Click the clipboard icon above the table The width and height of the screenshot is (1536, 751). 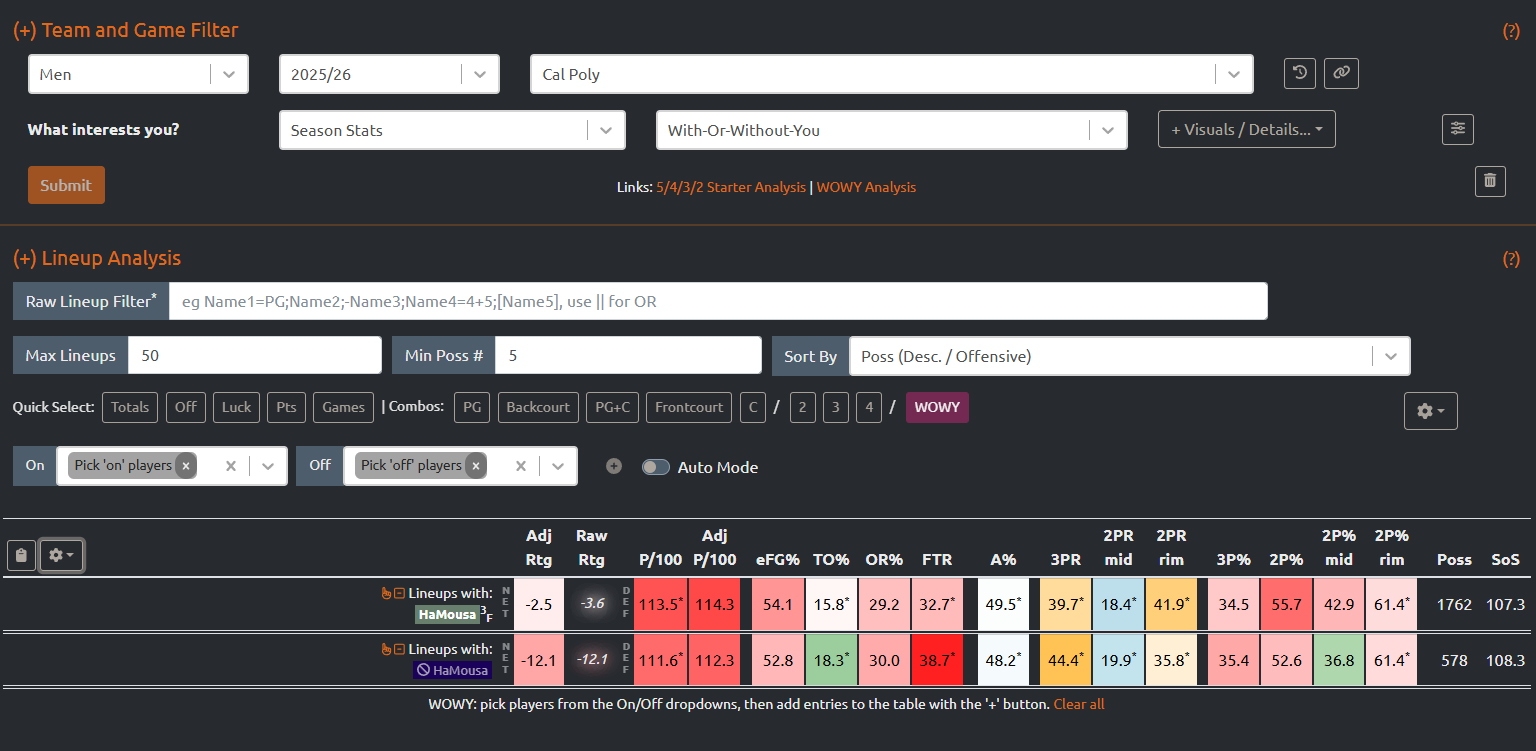(x=21, y=555)
